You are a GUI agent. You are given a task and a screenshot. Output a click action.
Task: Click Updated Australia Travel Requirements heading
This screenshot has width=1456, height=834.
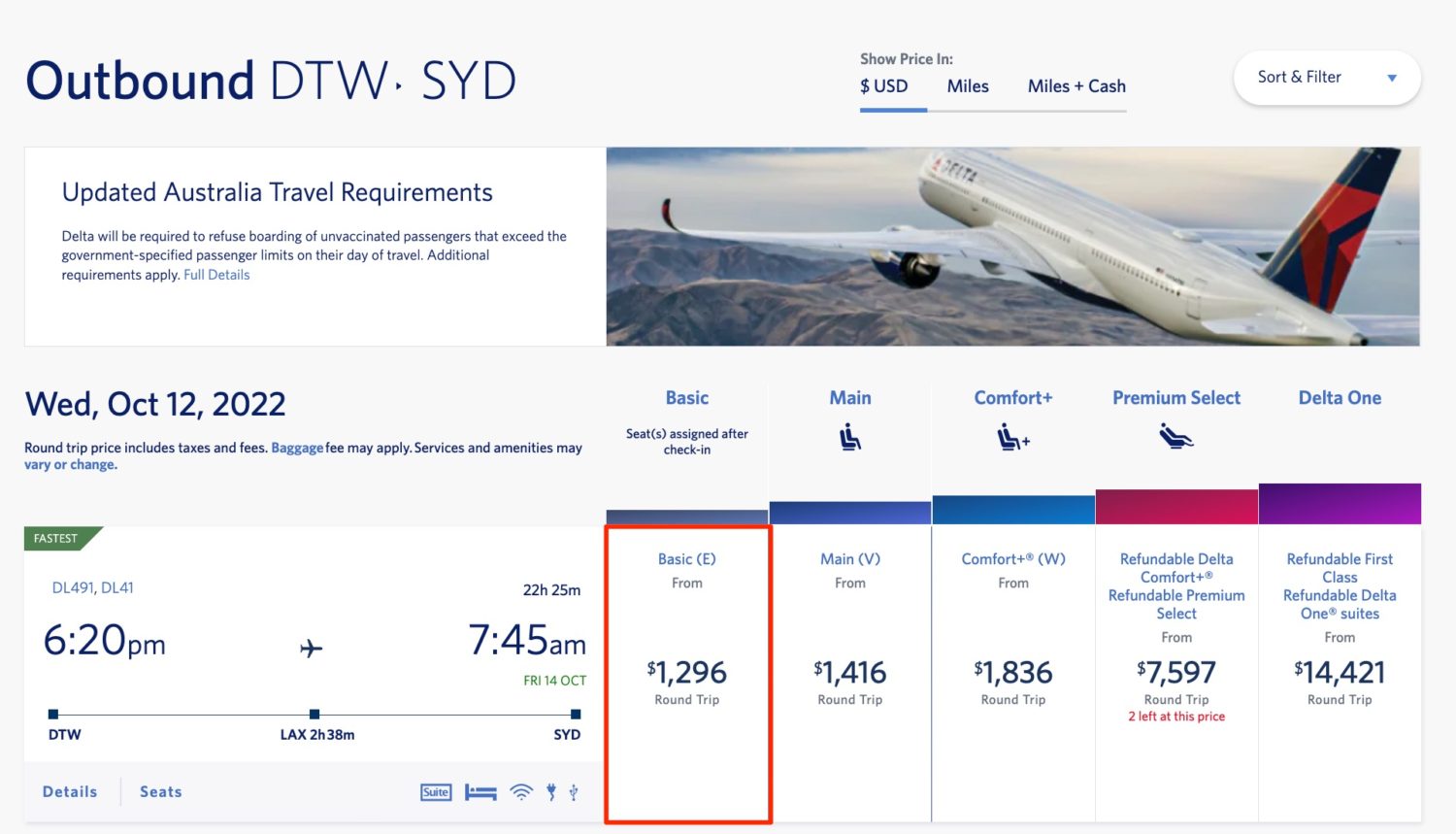[x=278, y=192]
